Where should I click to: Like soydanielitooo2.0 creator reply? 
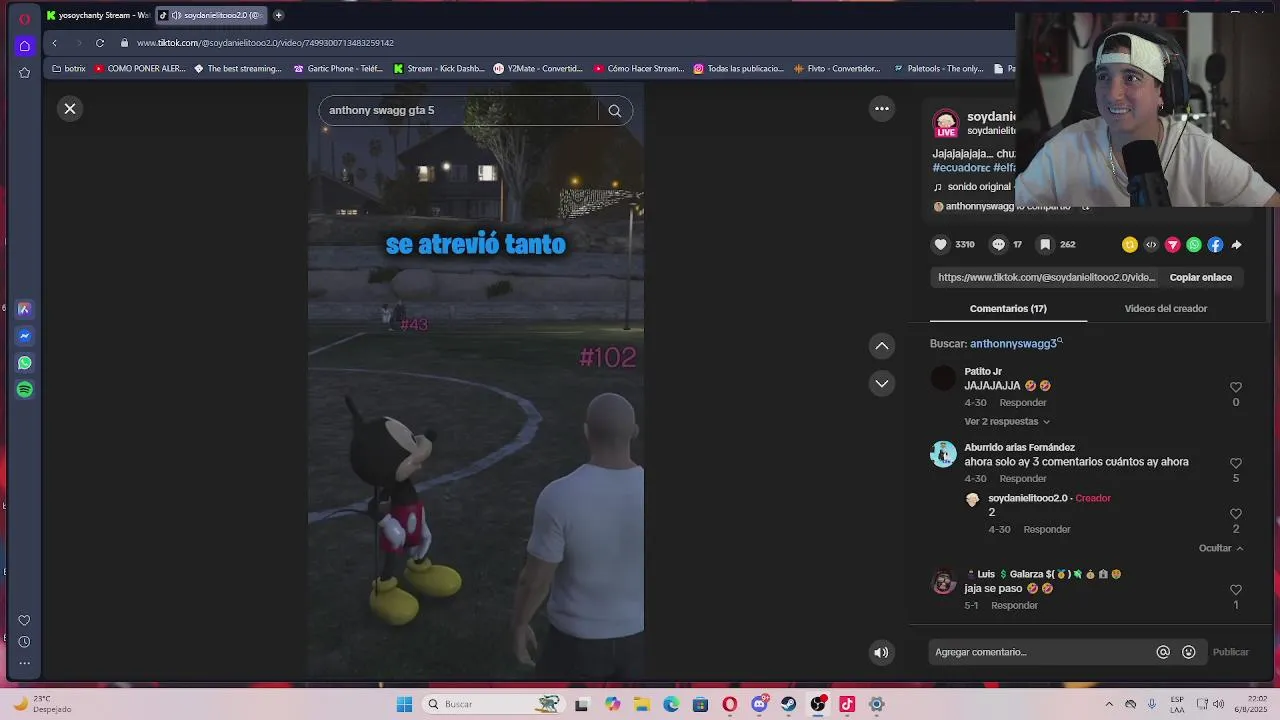pos(1236,514)
